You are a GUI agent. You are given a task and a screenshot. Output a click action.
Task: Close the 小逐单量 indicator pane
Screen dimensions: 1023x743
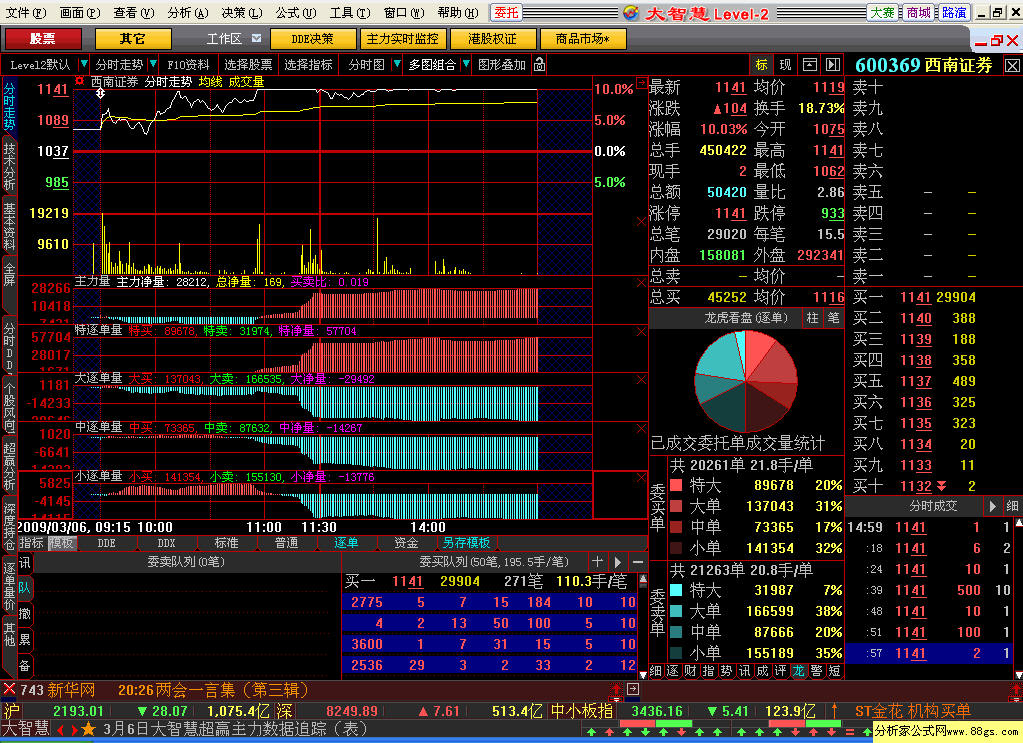coord(641,477)
